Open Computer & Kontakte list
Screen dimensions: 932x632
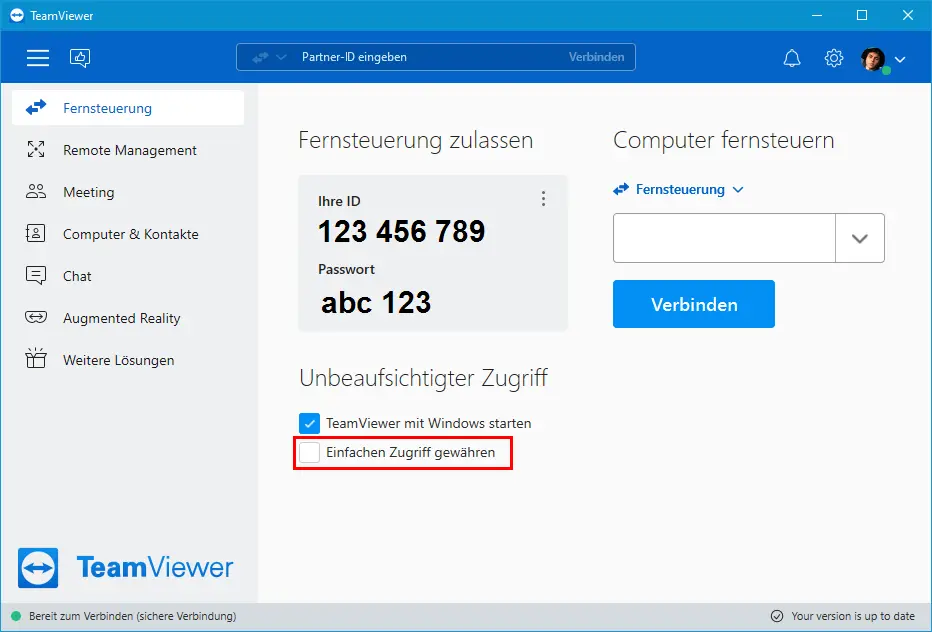tap(131, 234)
